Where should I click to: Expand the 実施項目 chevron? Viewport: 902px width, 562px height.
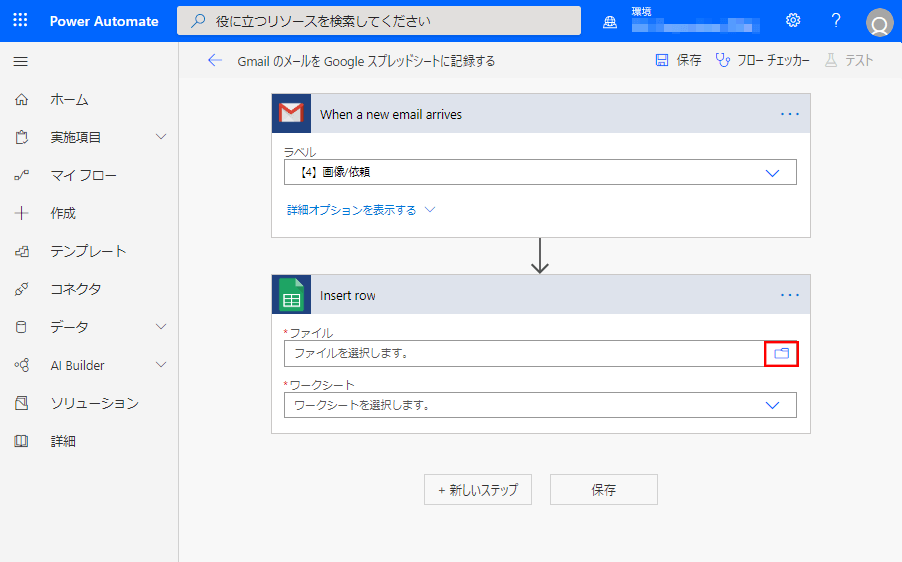161,137
